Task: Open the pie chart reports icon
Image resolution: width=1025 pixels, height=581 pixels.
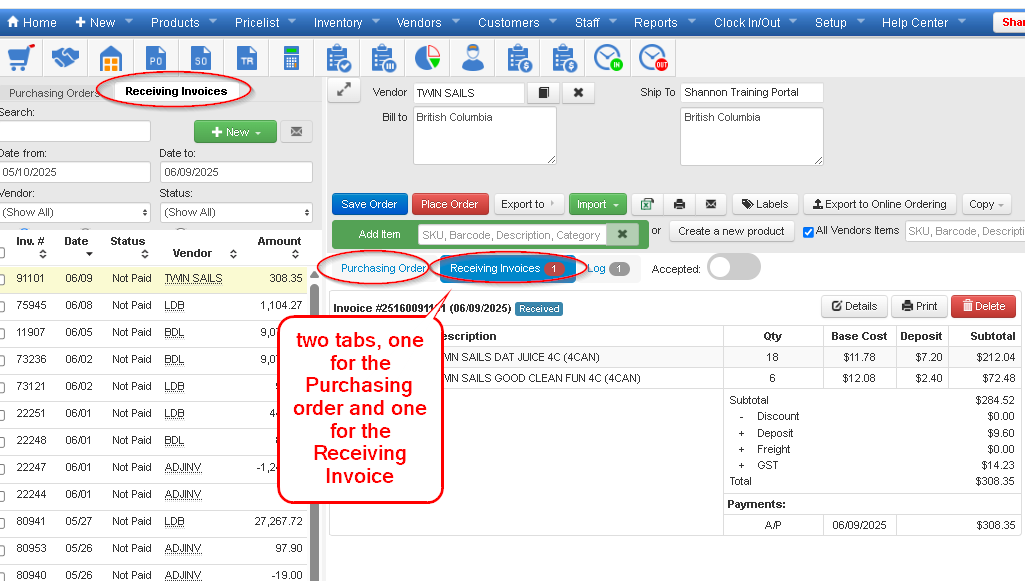Action: tap(428, 58)
